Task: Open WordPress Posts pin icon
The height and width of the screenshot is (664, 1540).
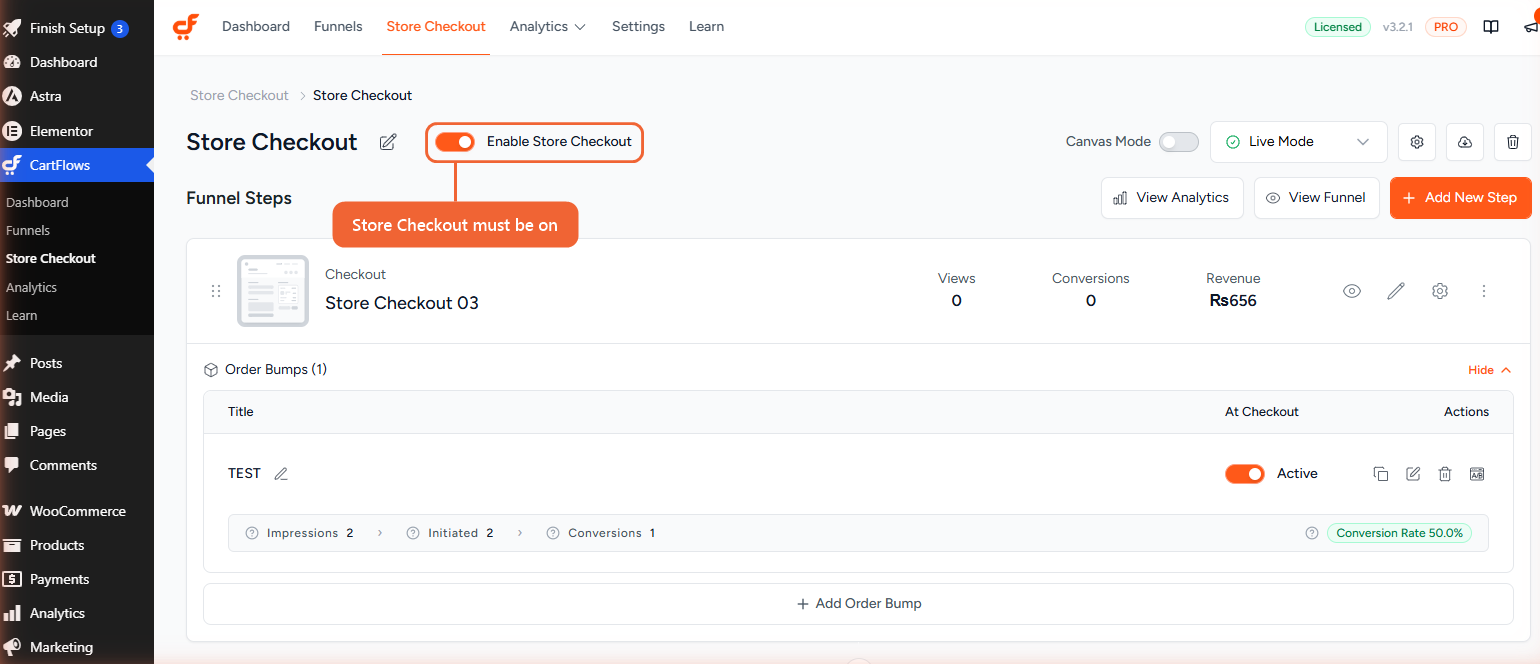Action: tap(13, 363)
